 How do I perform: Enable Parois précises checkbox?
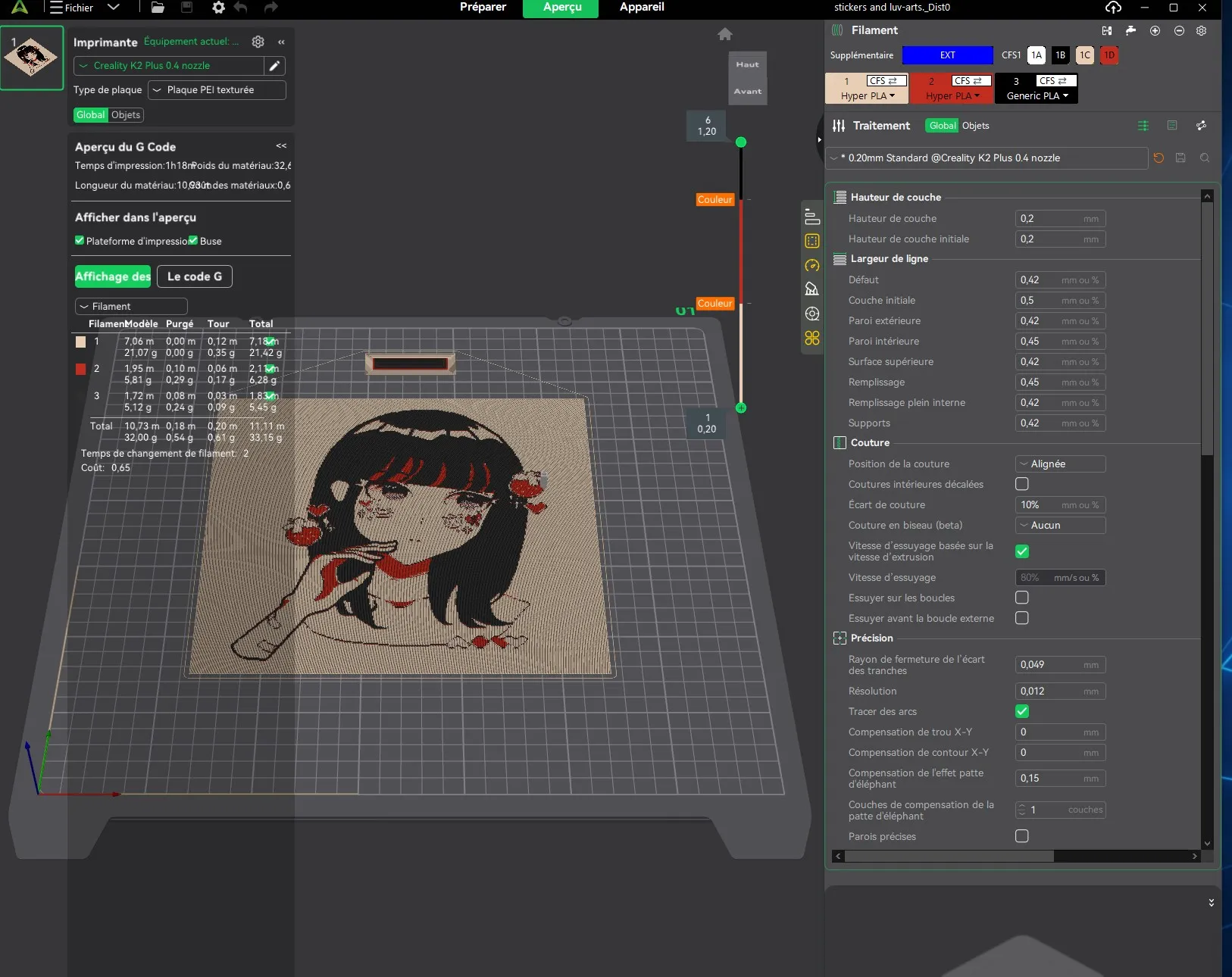1022,836
